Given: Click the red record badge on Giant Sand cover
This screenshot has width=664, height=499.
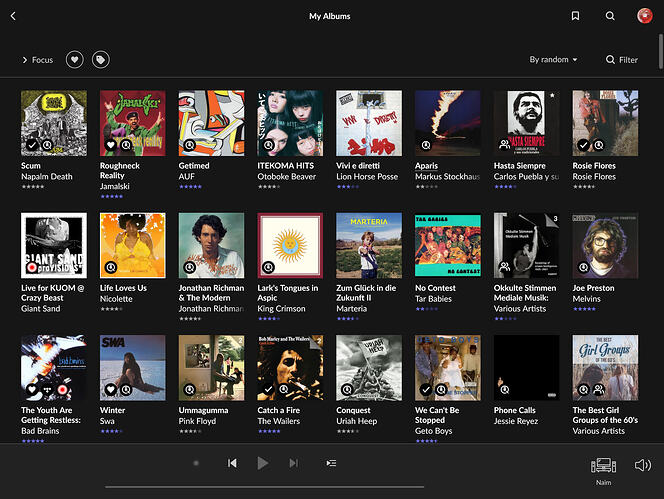Looking at the screenshot, I should tap(32, 267).
